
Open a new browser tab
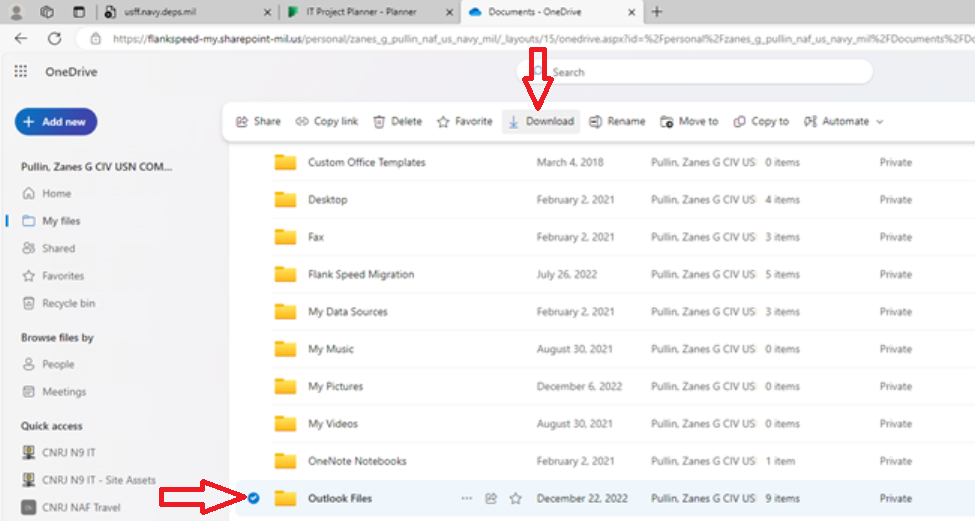(x=657, y=12)
